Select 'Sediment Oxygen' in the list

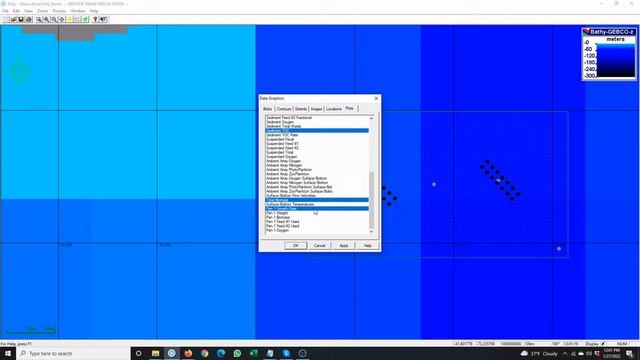pos(317,122)
